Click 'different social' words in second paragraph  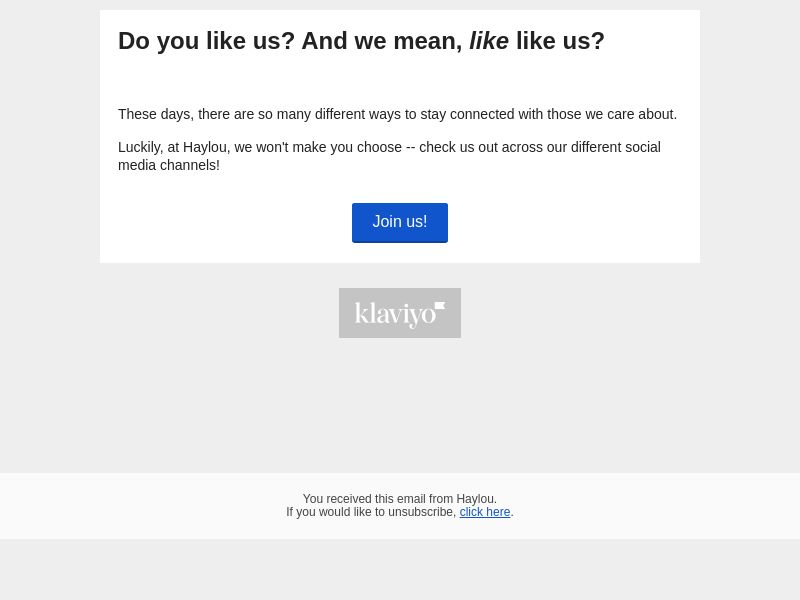[616, 147]
